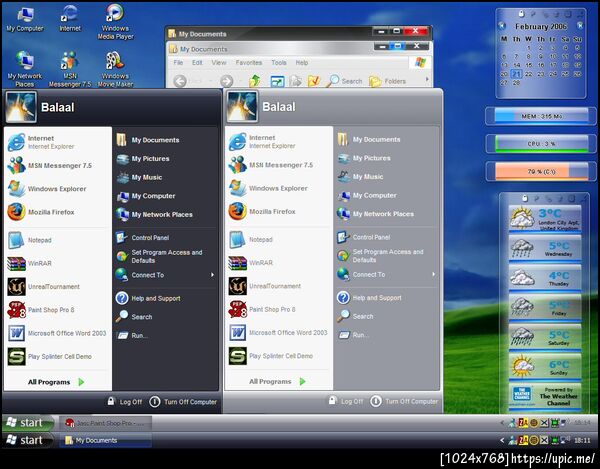
Task: Expand All Programs in the gray Start menu
Action: coord(277,381)
